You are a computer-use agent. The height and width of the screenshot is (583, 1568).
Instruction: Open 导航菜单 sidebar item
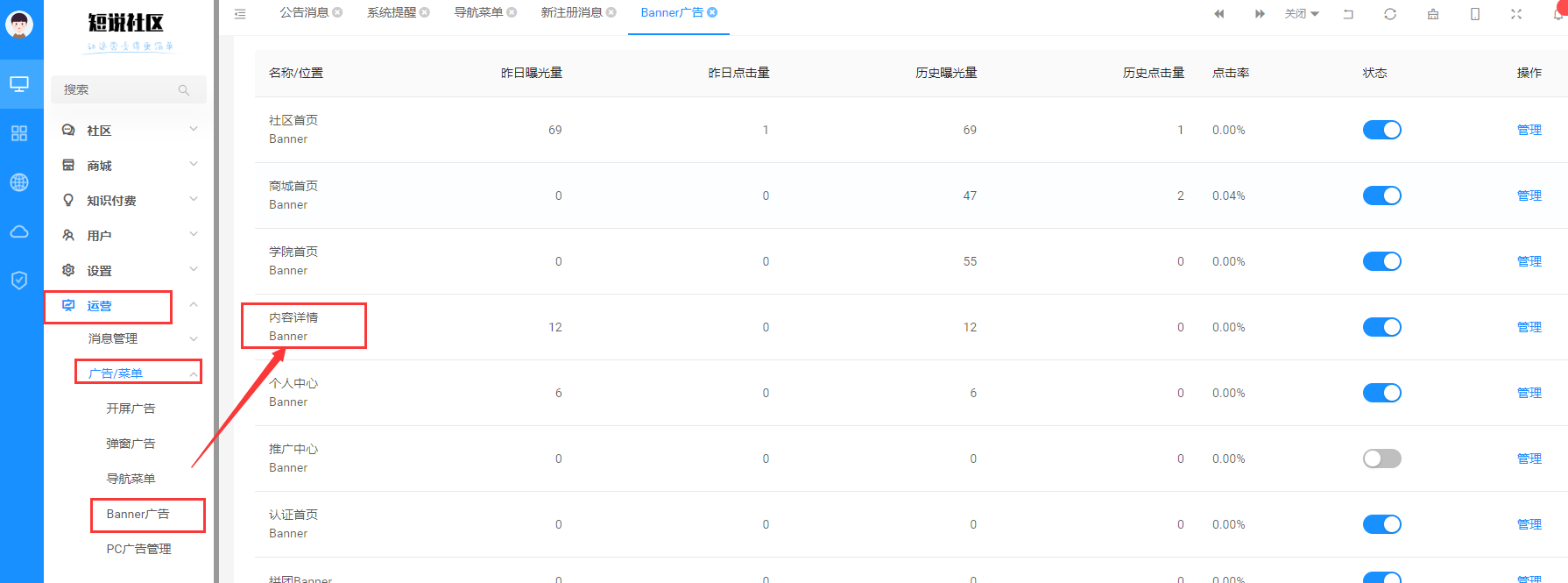pos(131,479)
